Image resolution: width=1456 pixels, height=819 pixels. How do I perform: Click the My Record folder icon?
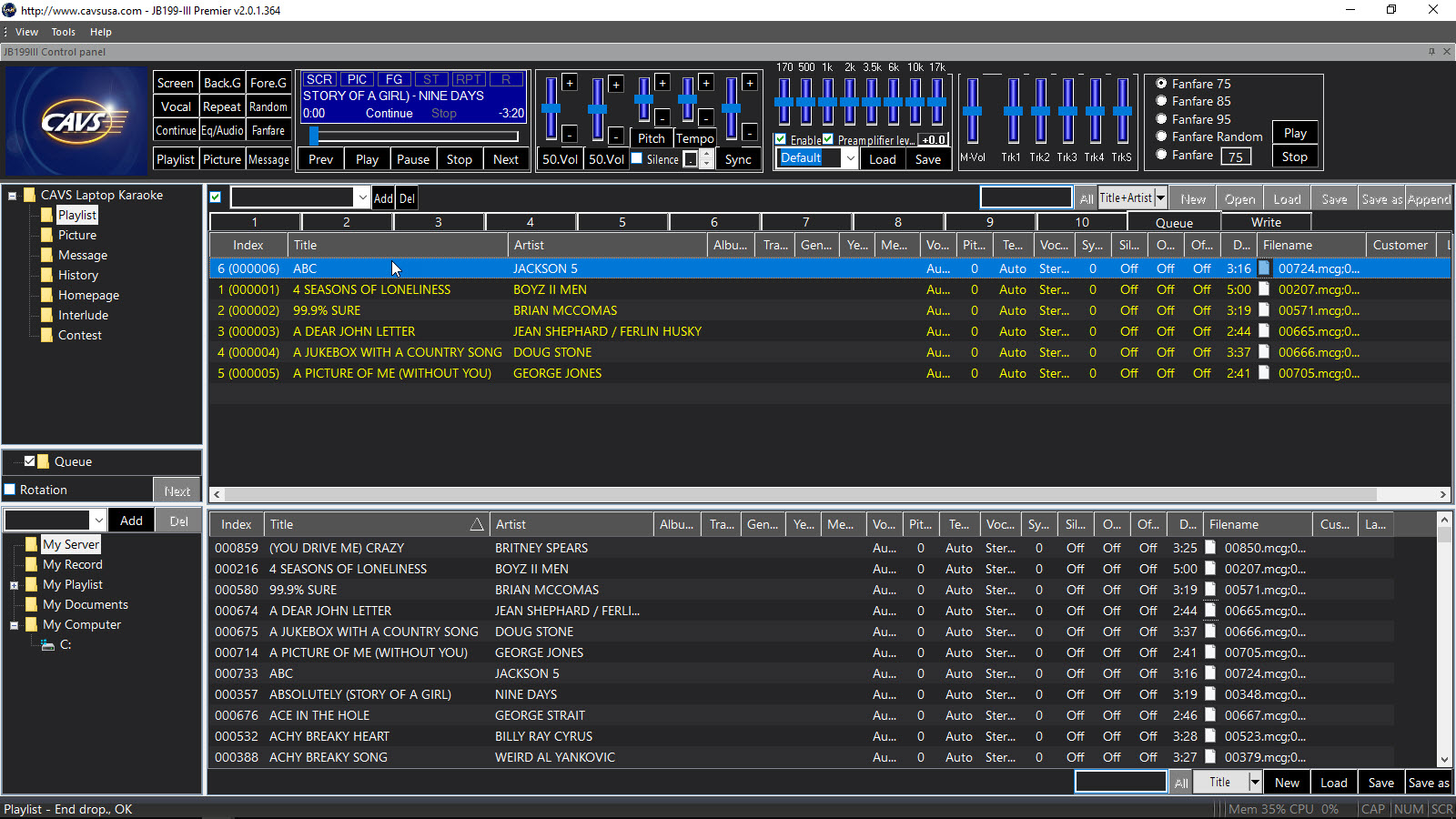[x=31, y=564]
